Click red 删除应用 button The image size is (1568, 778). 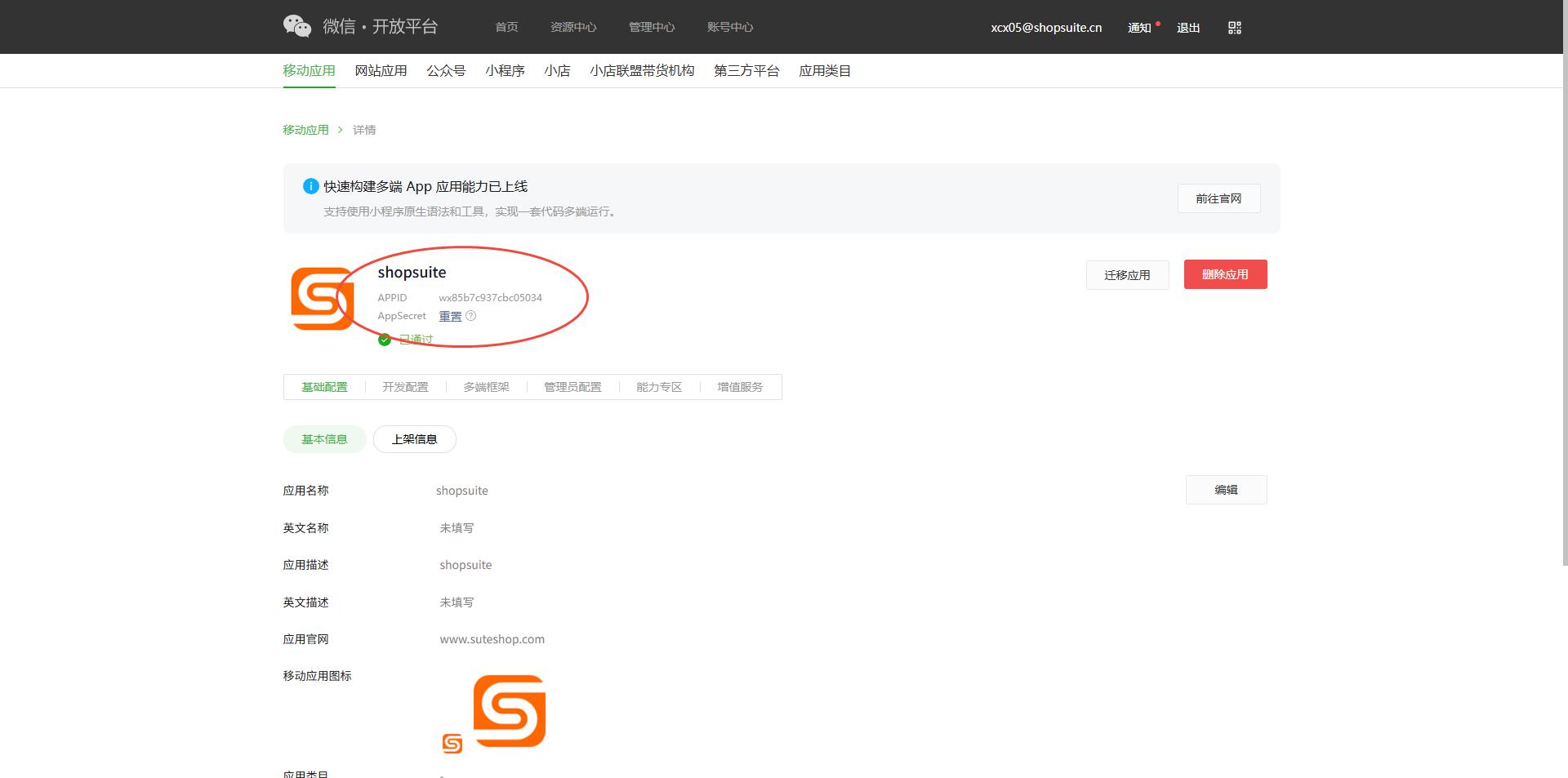[x=1225, y=274]
